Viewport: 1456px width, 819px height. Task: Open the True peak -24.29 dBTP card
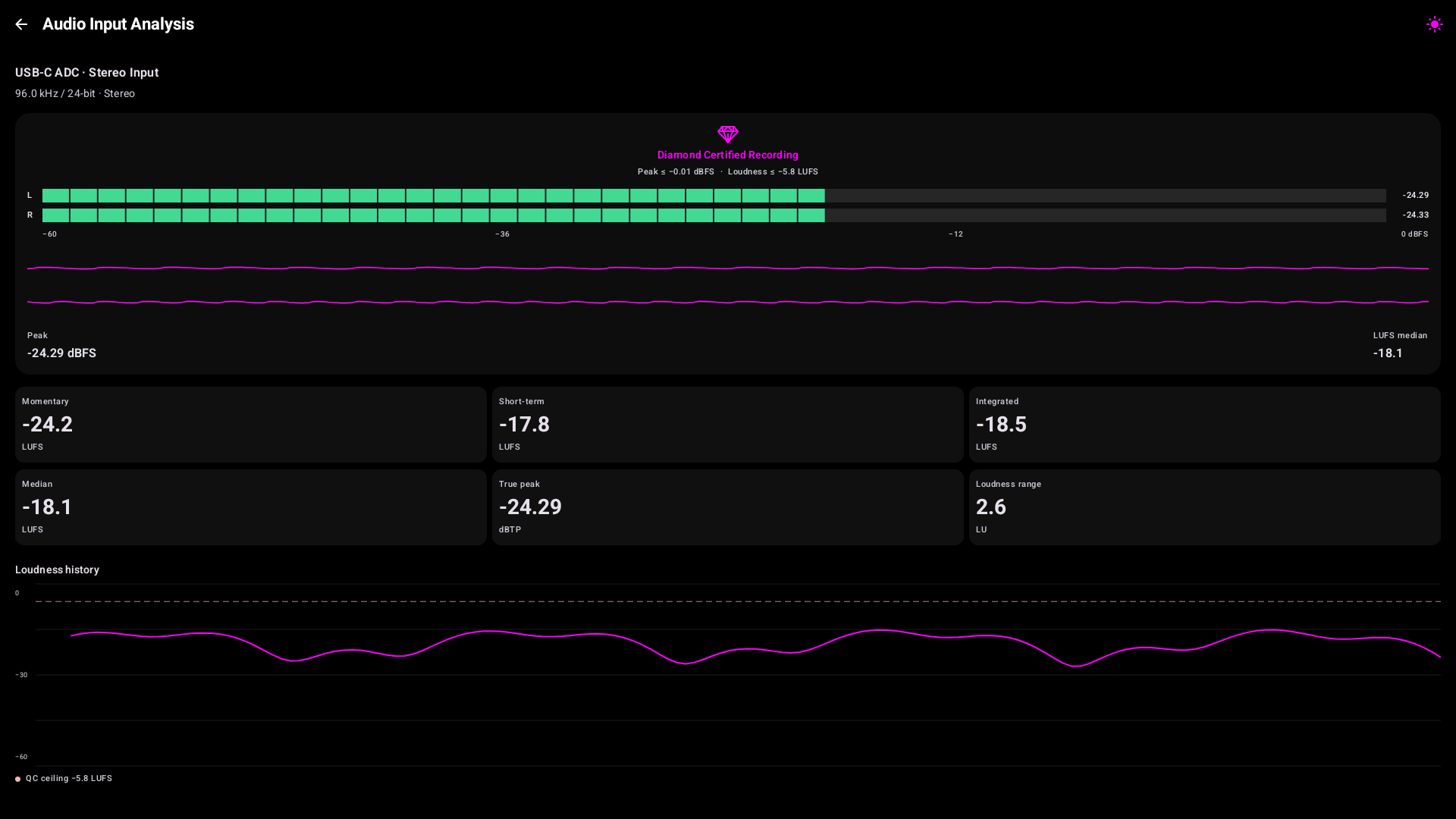click(728, 507)
